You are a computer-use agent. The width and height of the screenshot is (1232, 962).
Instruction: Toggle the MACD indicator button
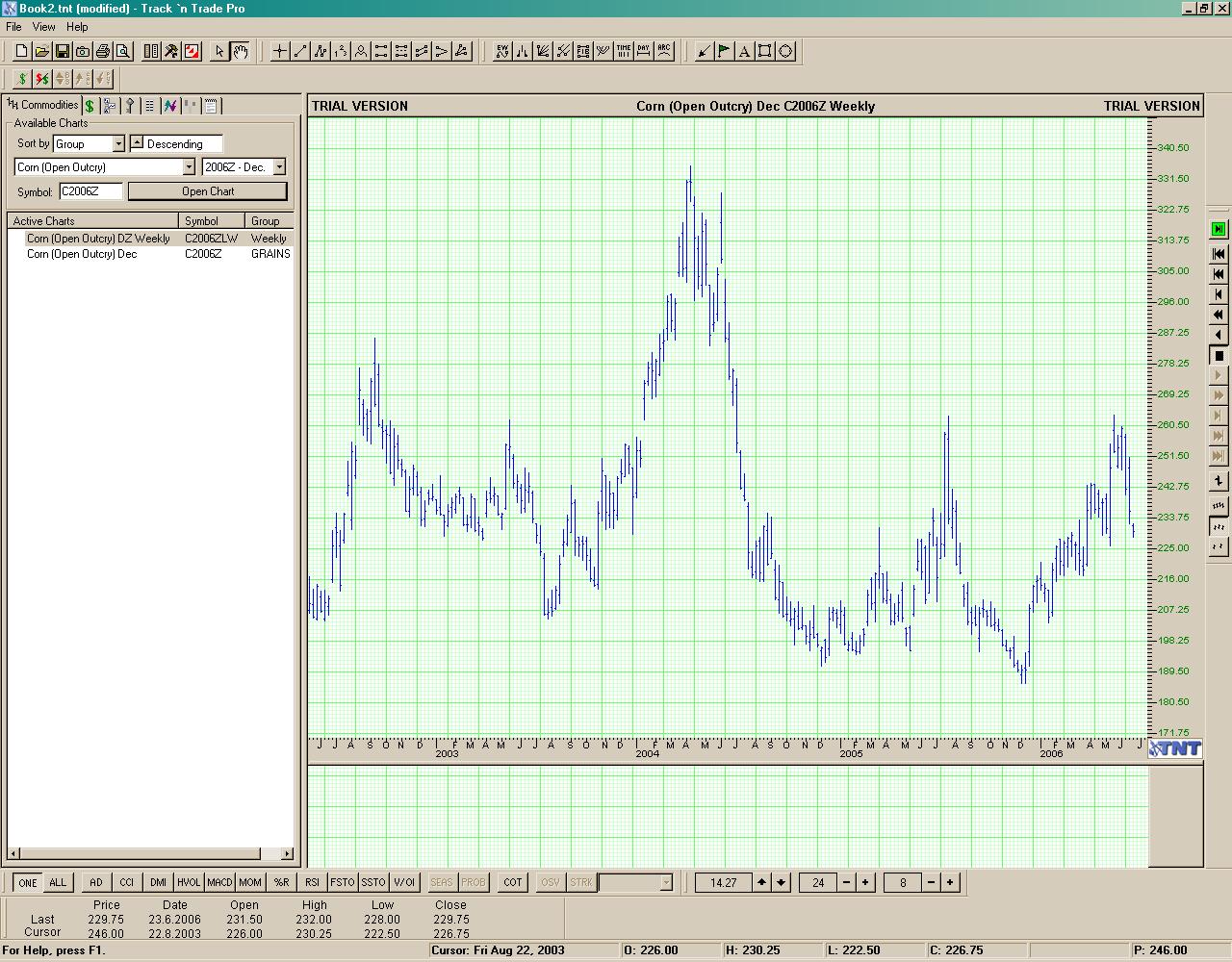[x=219, y=882]
